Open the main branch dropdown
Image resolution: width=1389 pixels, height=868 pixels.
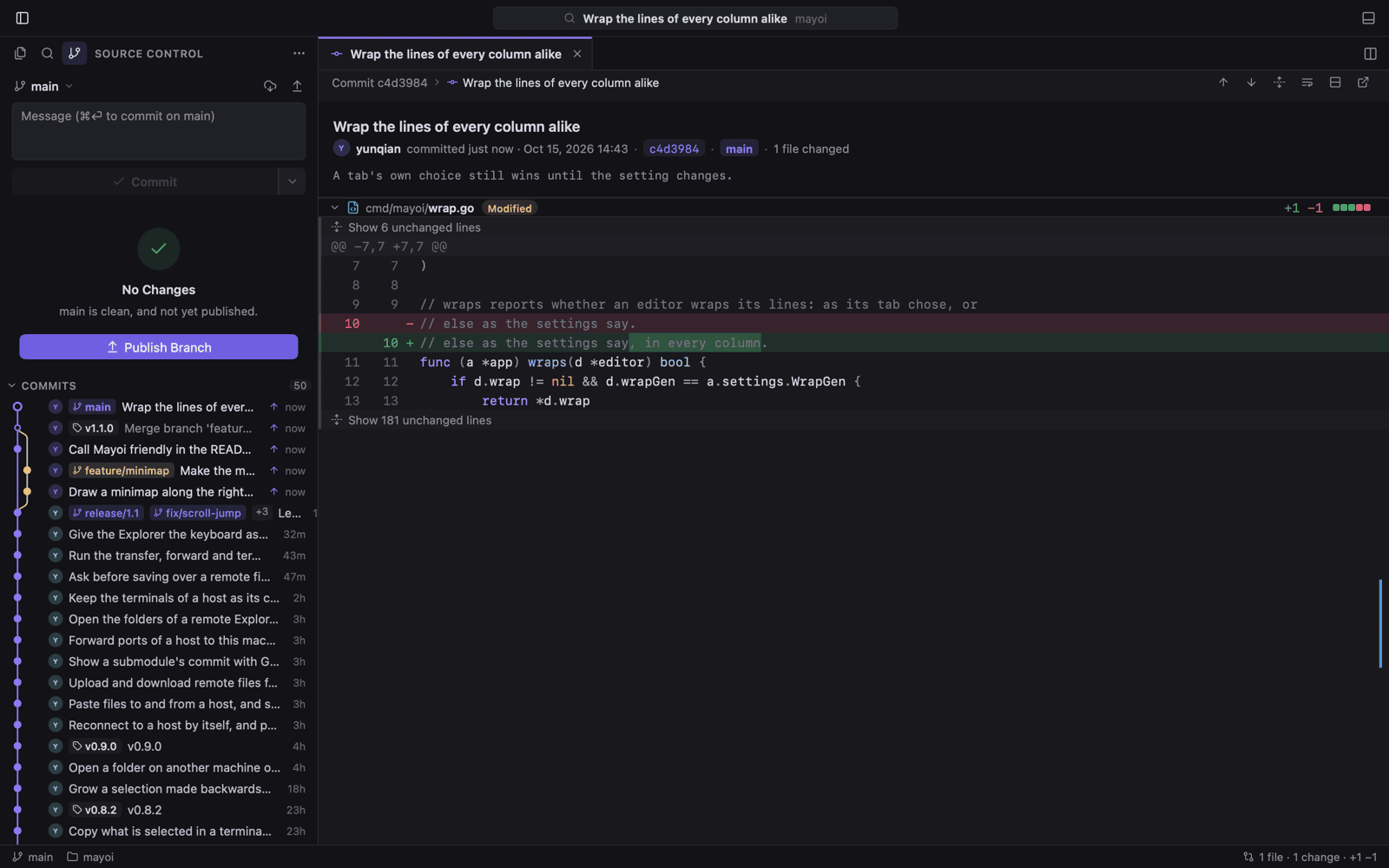click(x=44, y=87)
